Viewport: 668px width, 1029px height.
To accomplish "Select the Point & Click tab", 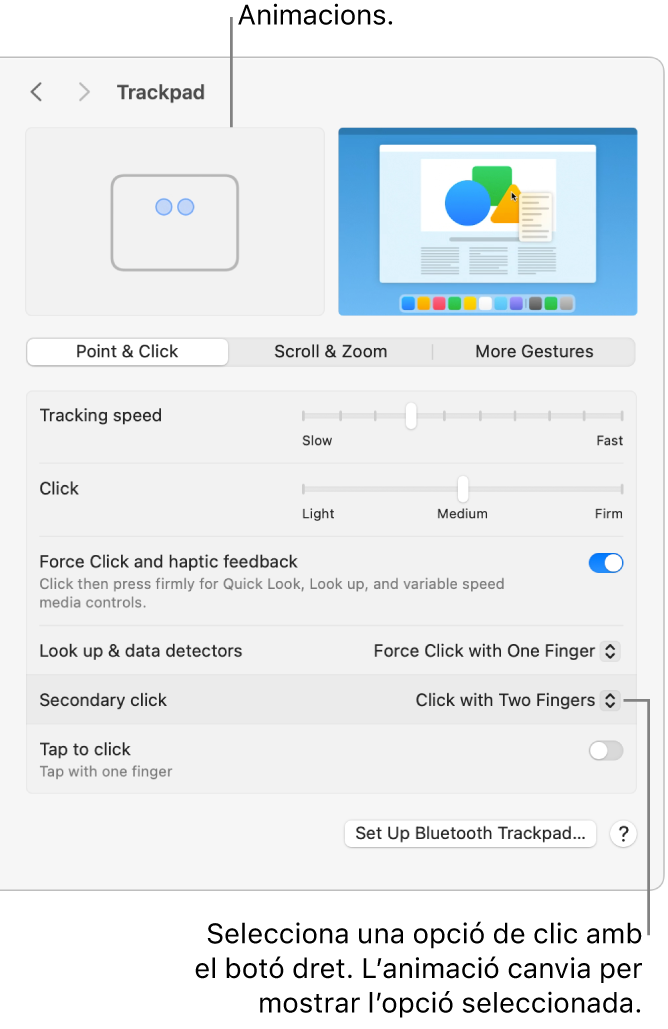I will click(127, 352).
